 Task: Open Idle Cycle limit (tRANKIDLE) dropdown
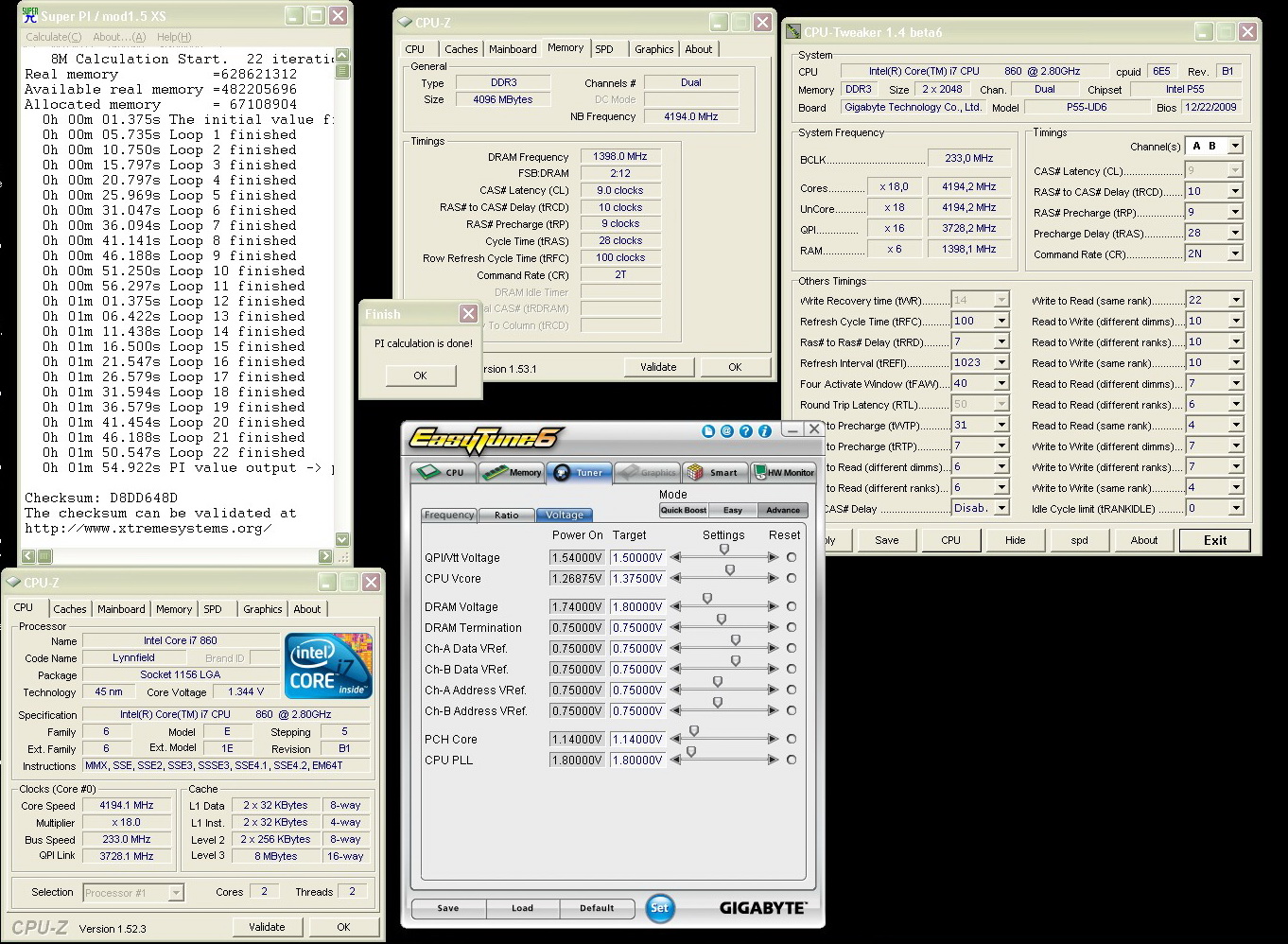pyautogui.click(x=1235, y=509)
